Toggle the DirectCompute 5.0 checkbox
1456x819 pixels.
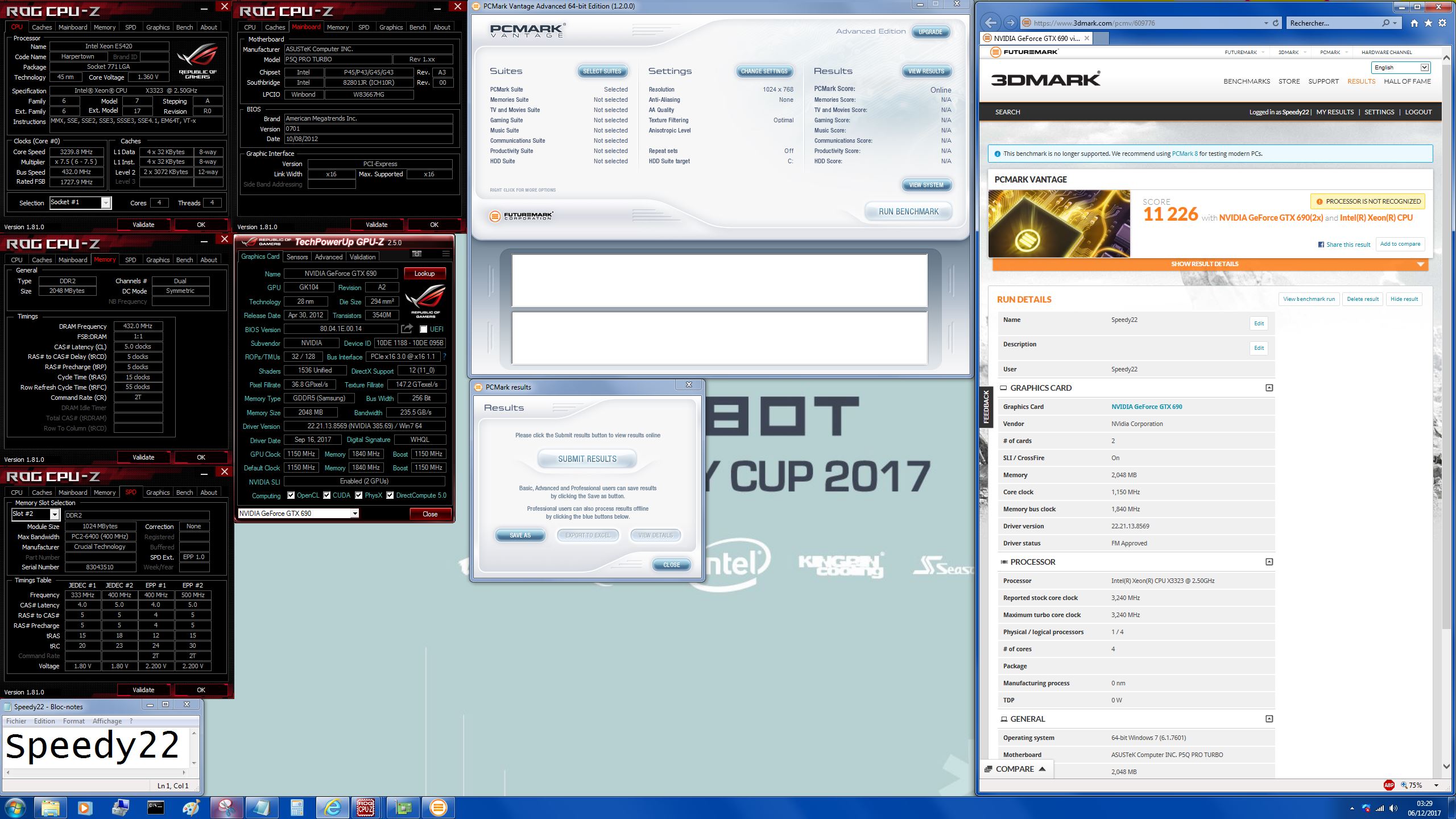[390, 495]
